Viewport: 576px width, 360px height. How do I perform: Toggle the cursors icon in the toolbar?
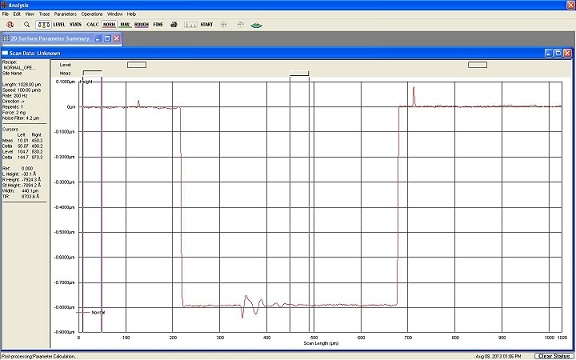[43, 25]
